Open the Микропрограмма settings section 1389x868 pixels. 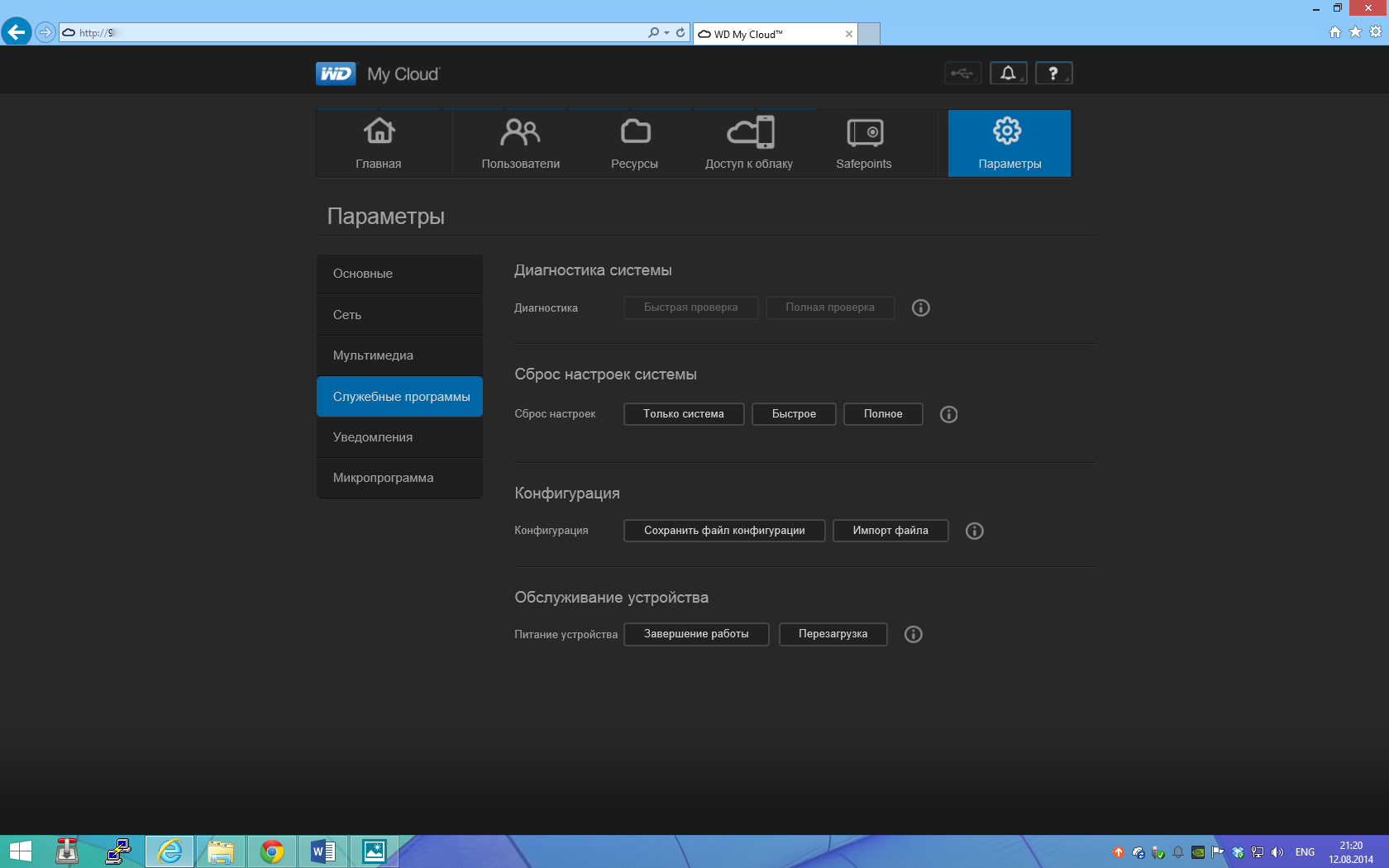[x=399, y=478]
